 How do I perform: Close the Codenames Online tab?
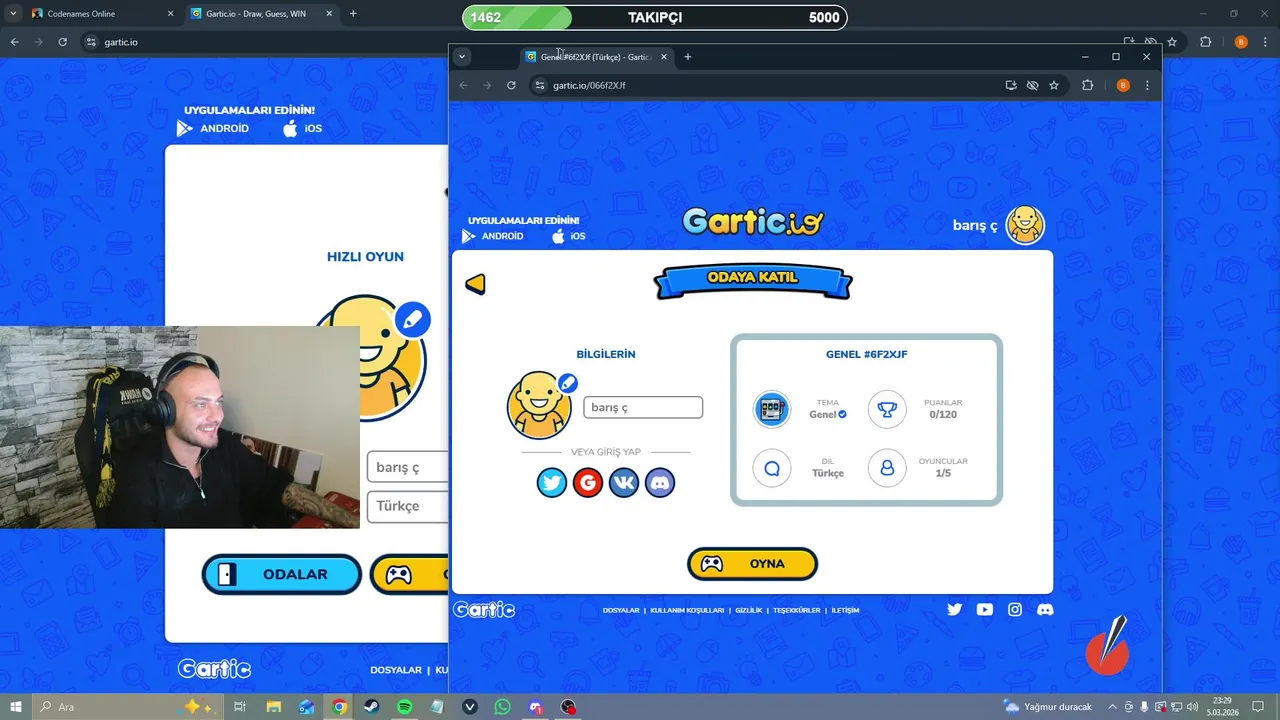point(170,14)
